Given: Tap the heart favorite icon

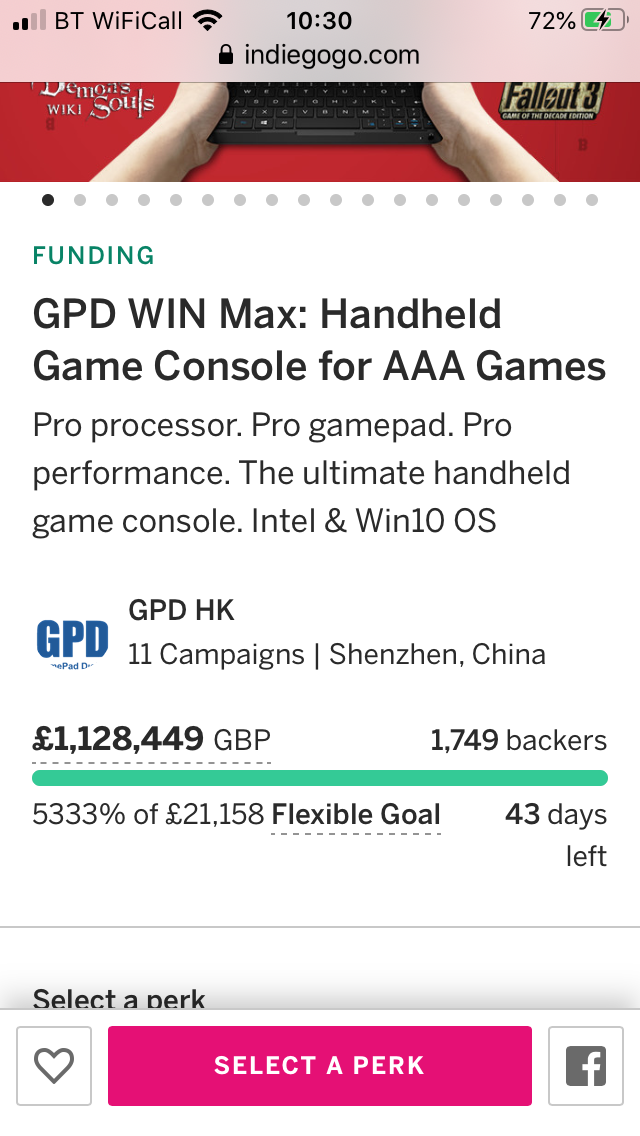Looking at the screenshot, I should pos(54,1066).
